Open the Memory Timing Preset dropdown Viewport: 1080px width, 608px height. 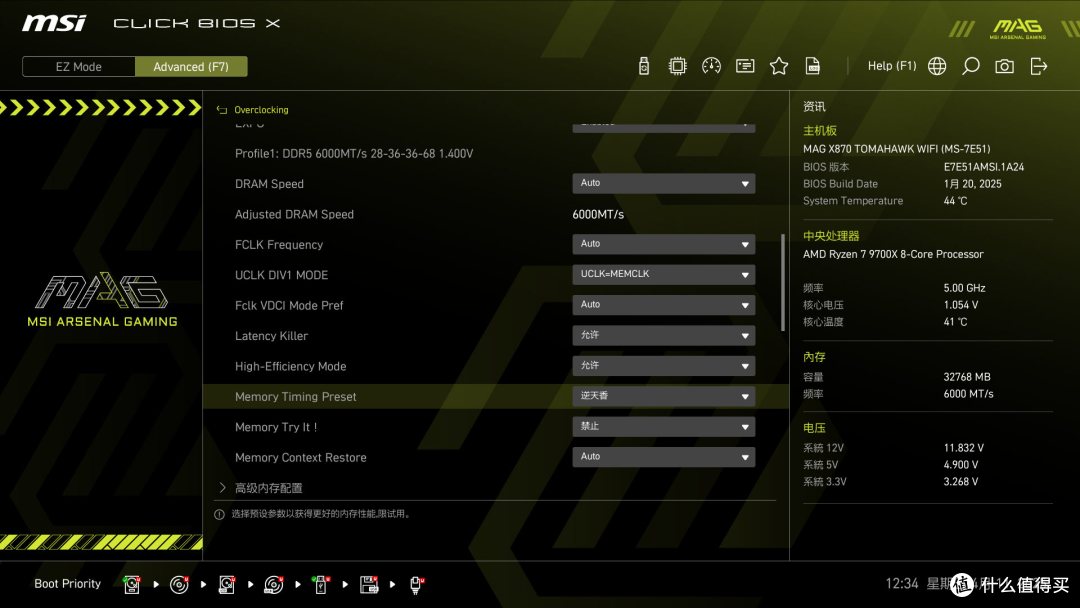663,396
